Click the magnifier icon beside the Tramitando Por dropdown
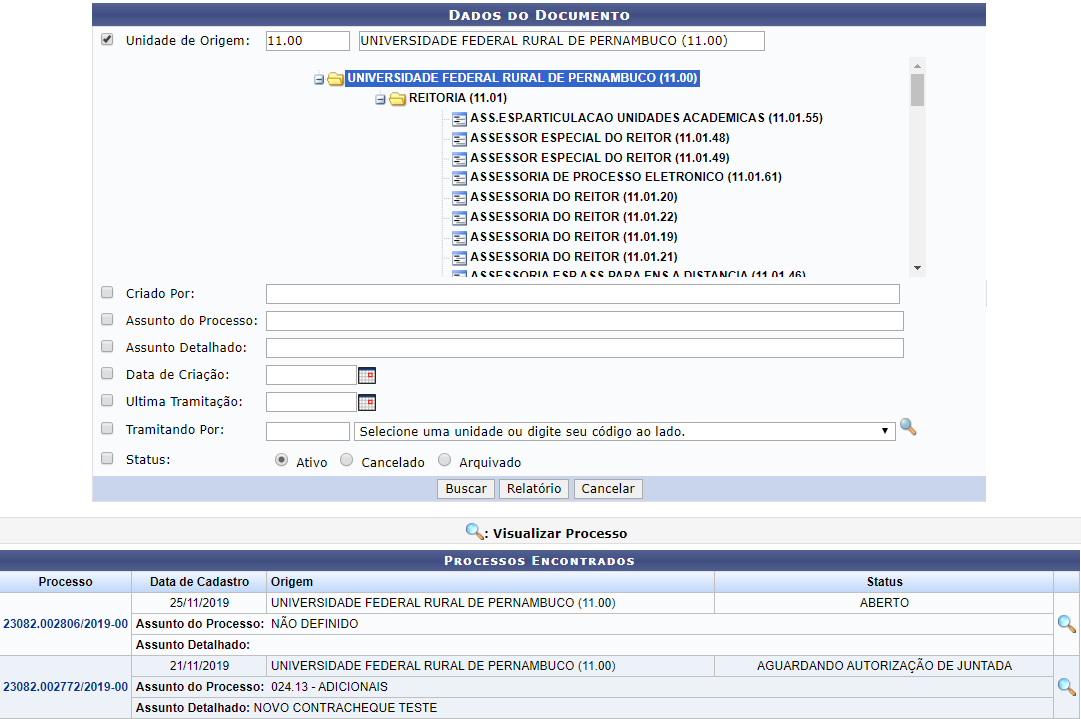The height and width of the screenshot is (719, 1081). [x=908, y=427]
